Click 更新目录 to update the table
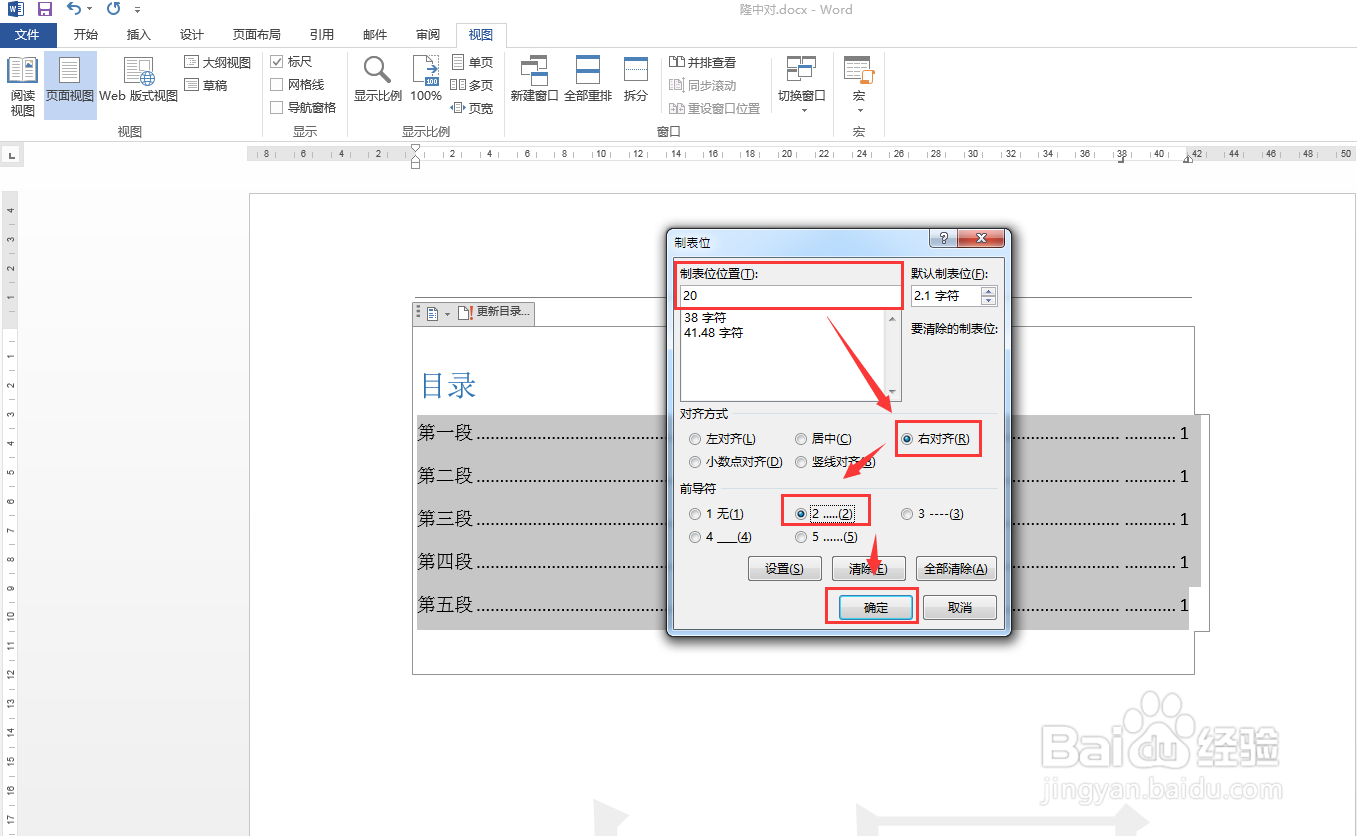 [x=495, y=312]
